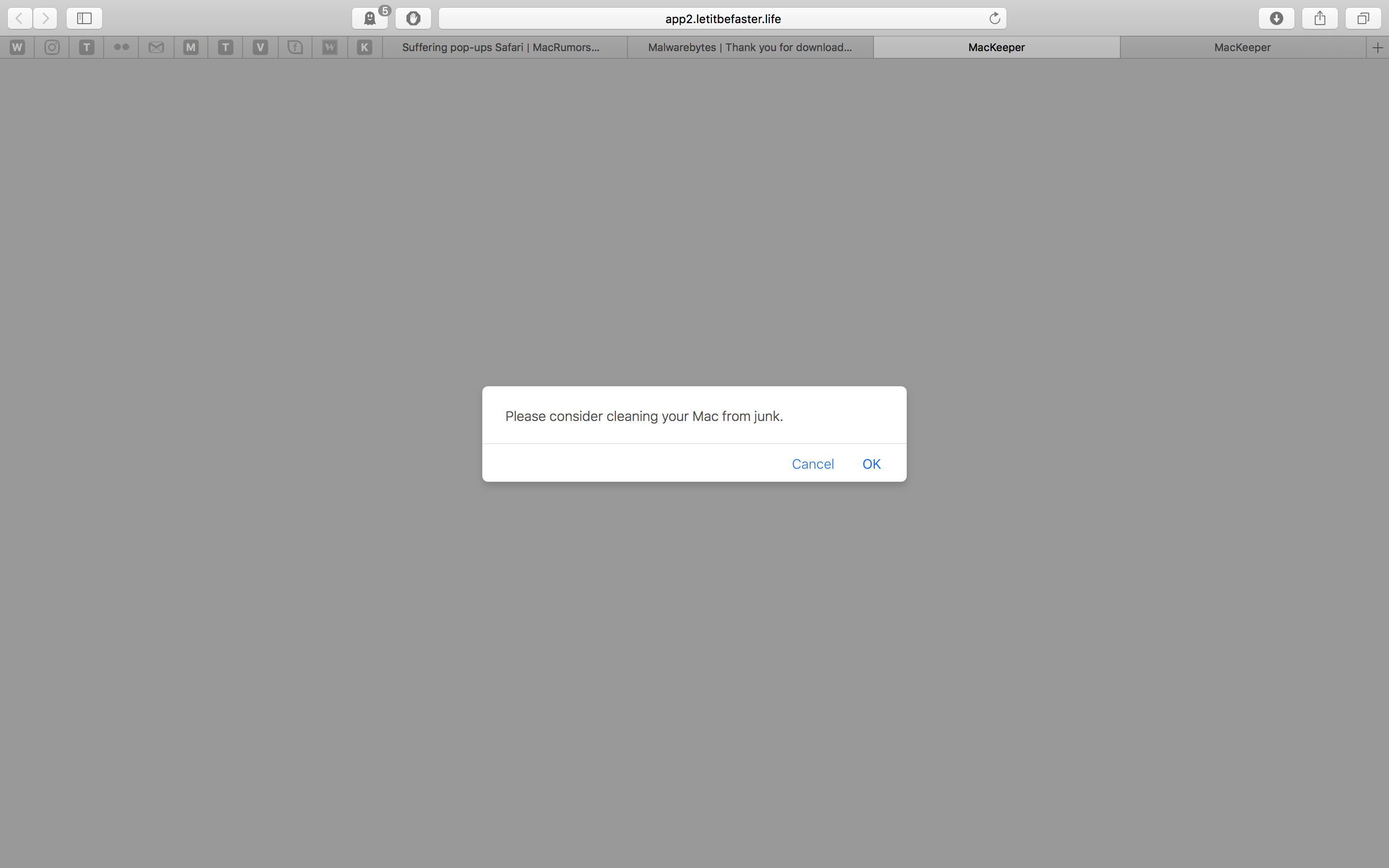Add a new tab with plus button

[x=1377, y=47]
